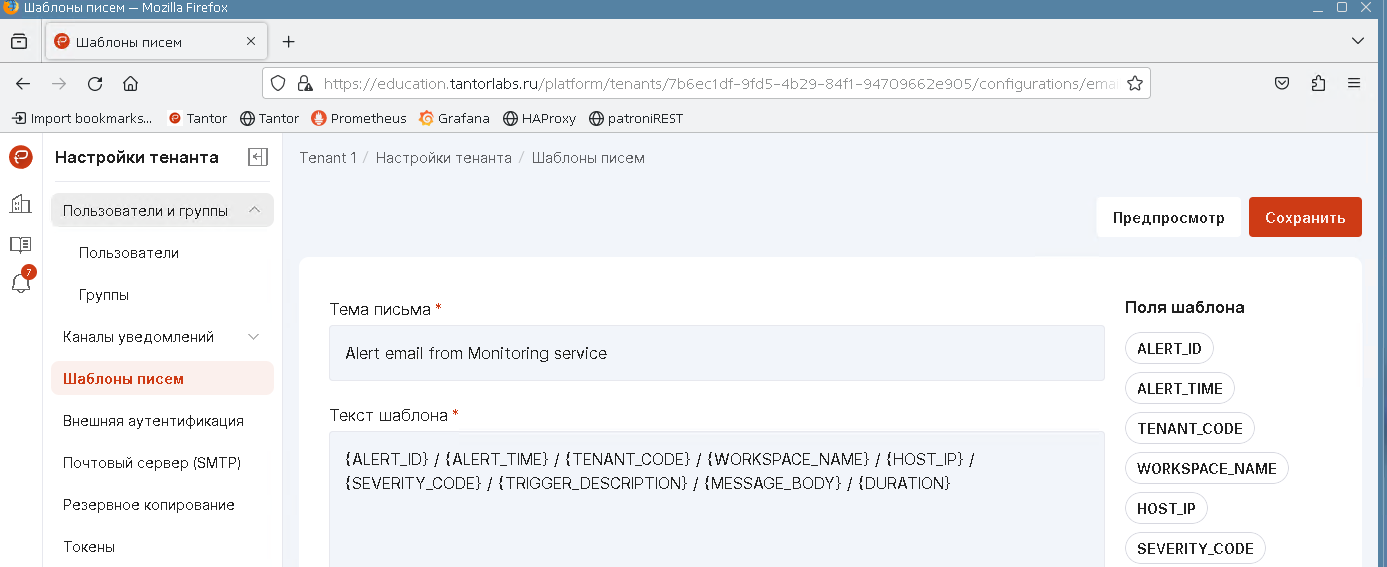
Task: Click the Тема письма input field
Action: click(x=716, y=353)
